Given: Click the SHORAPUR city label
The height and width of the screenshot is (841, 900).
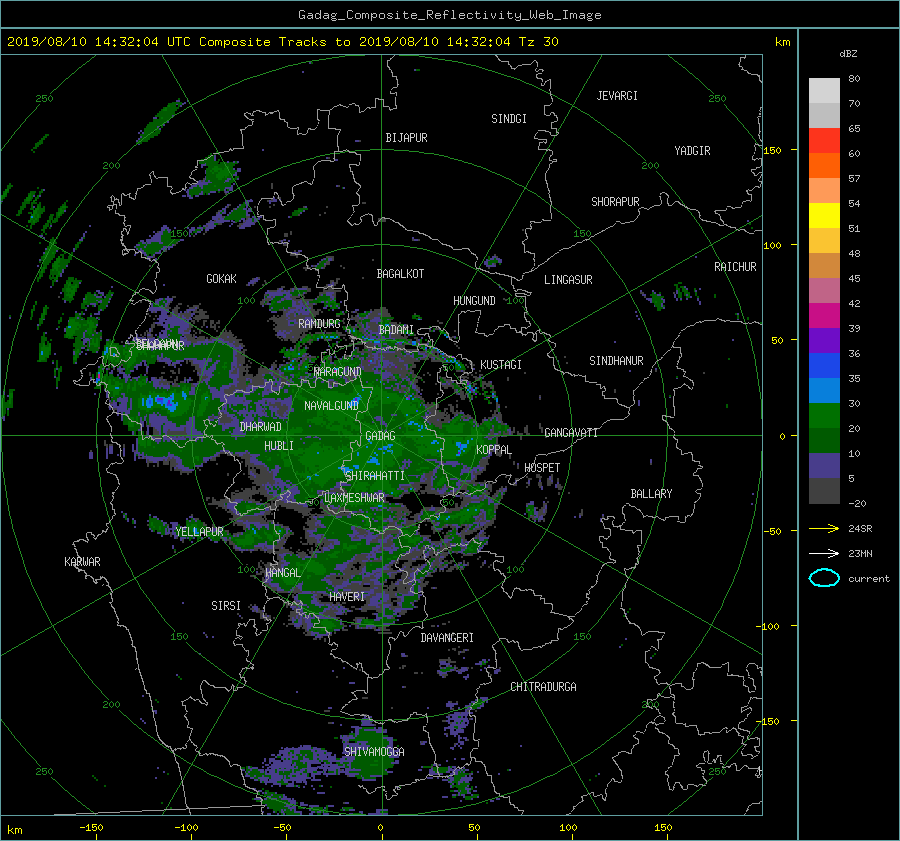Looking at the screenshot, I should [x=615, y=202].
